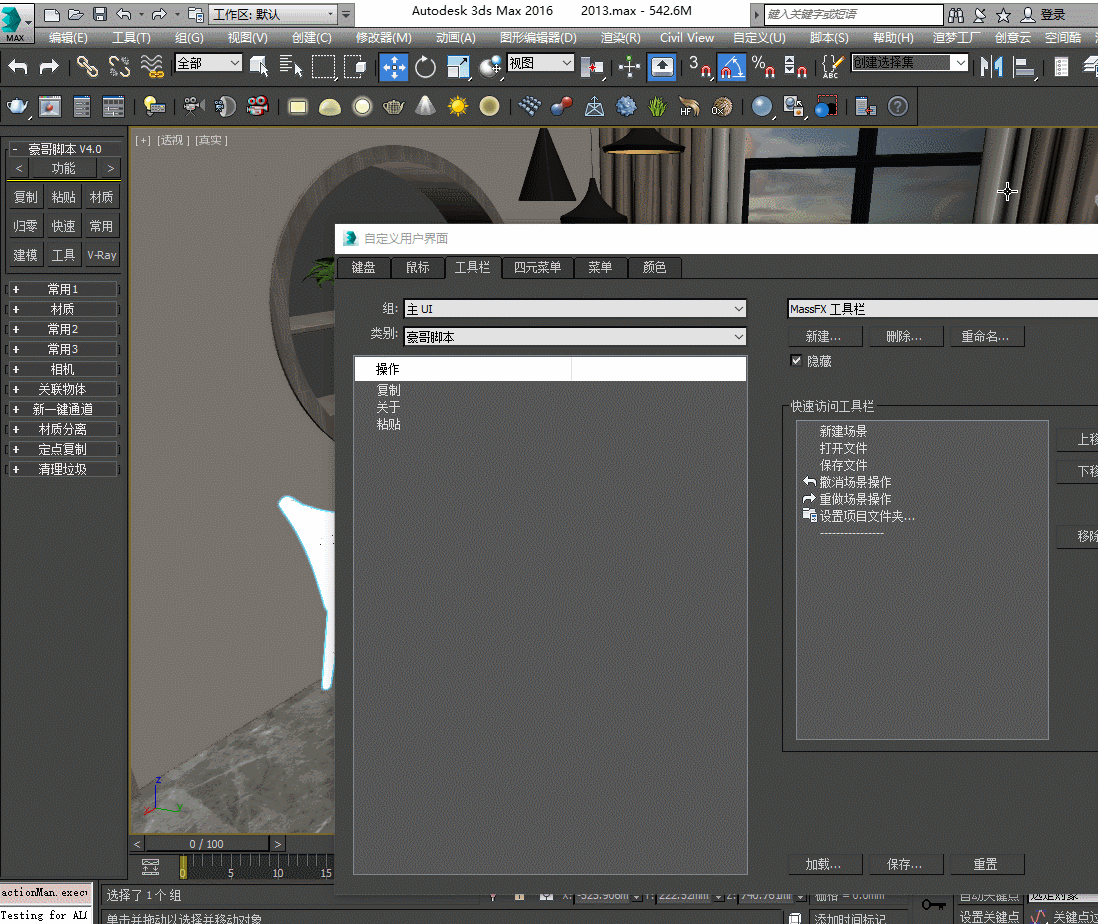Click the 新建... button

824,336
